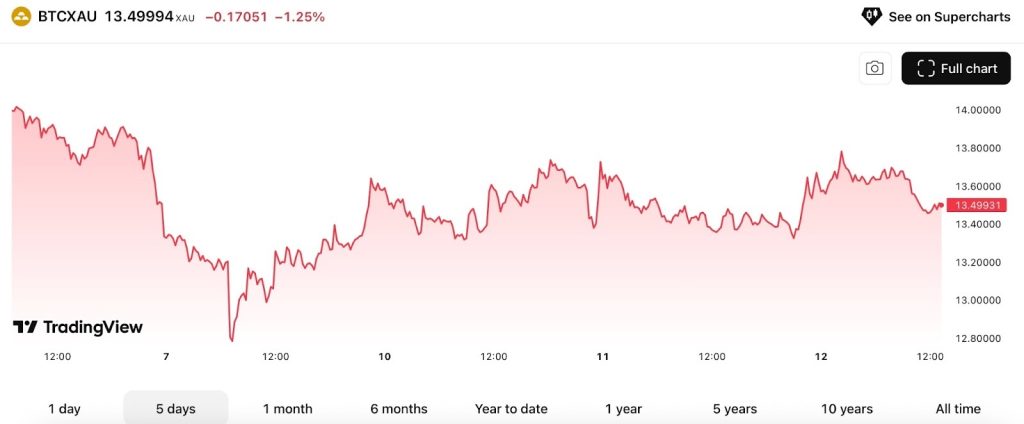Screen dimensions: 1024x424
Task: Click the BTCXAU symbol name
Action: (x=67, y=17)
